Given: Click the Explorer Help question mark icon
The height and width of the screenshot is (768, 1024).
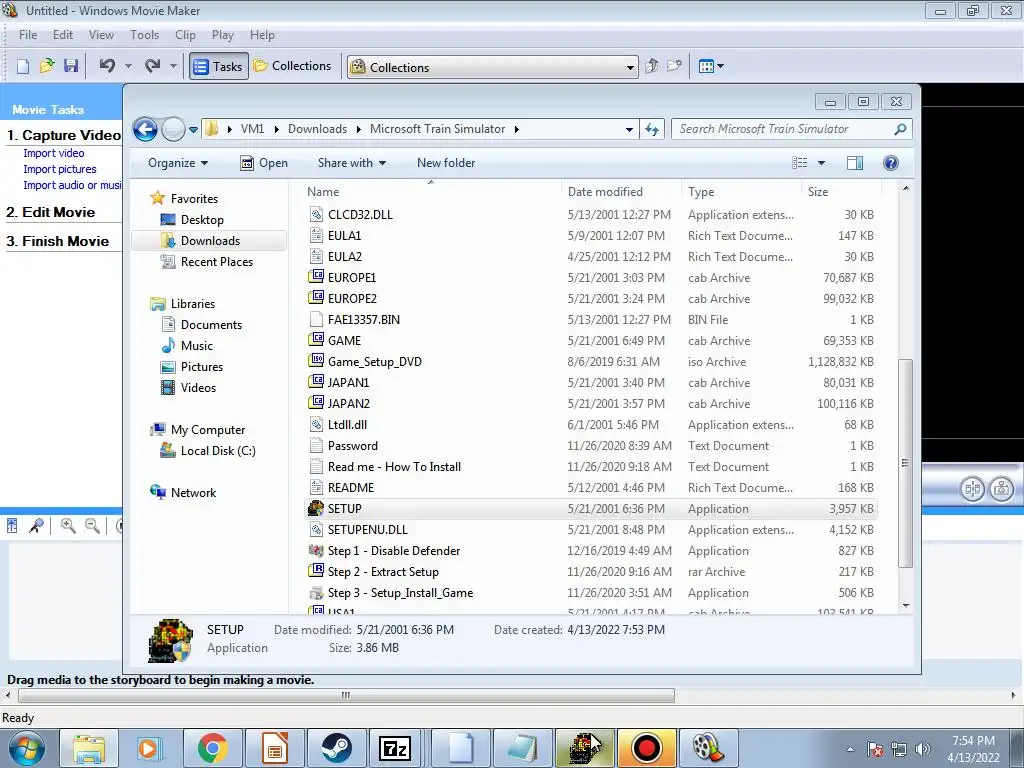Looking at the screenshot, I should tap(891, 163).
